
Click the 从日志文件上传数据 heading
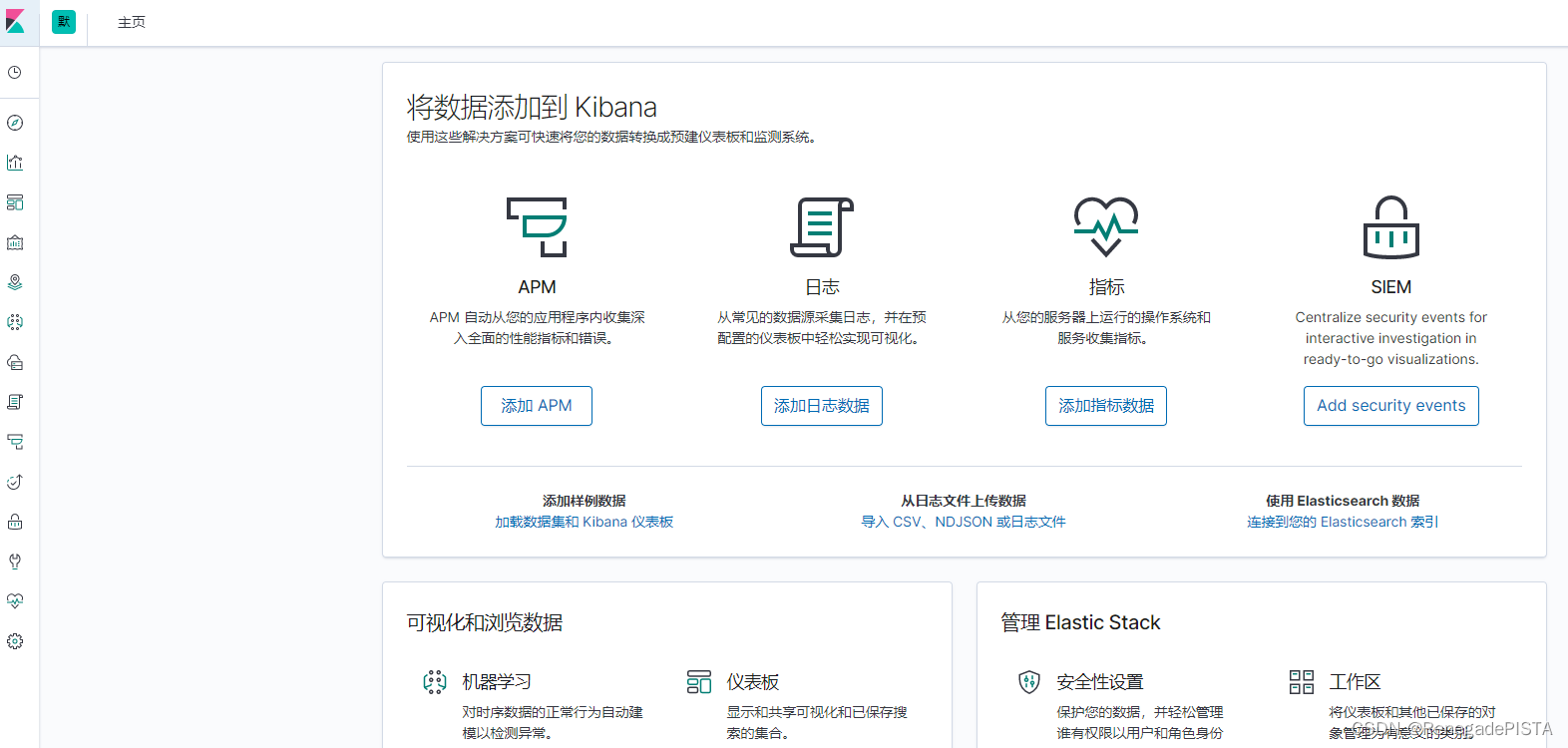coord(964,501)
